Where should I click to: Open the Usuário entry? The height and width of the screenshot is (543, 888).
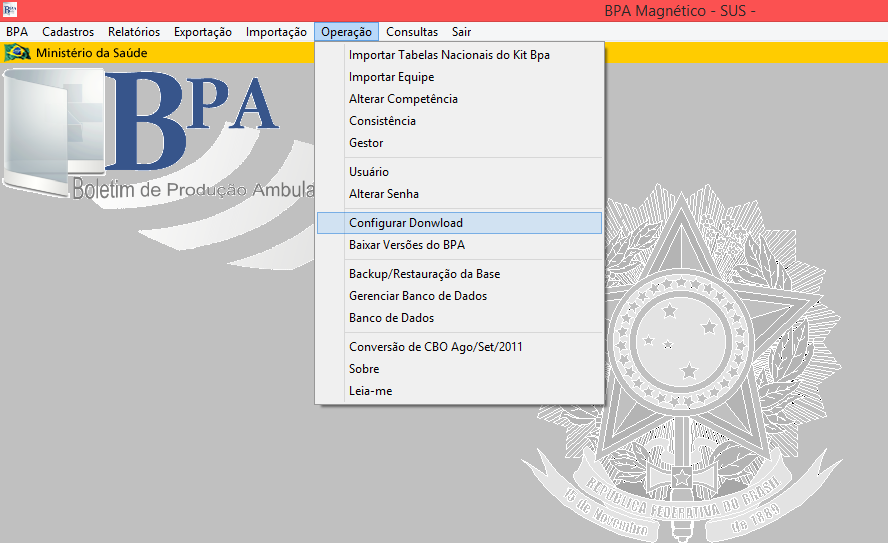[369, 172]
